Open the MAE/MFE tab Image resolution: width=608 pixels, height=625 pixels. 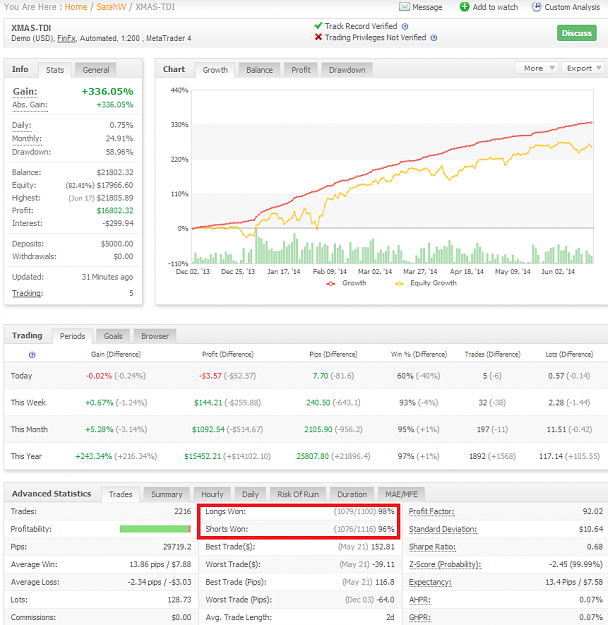(x=401, y=494)
